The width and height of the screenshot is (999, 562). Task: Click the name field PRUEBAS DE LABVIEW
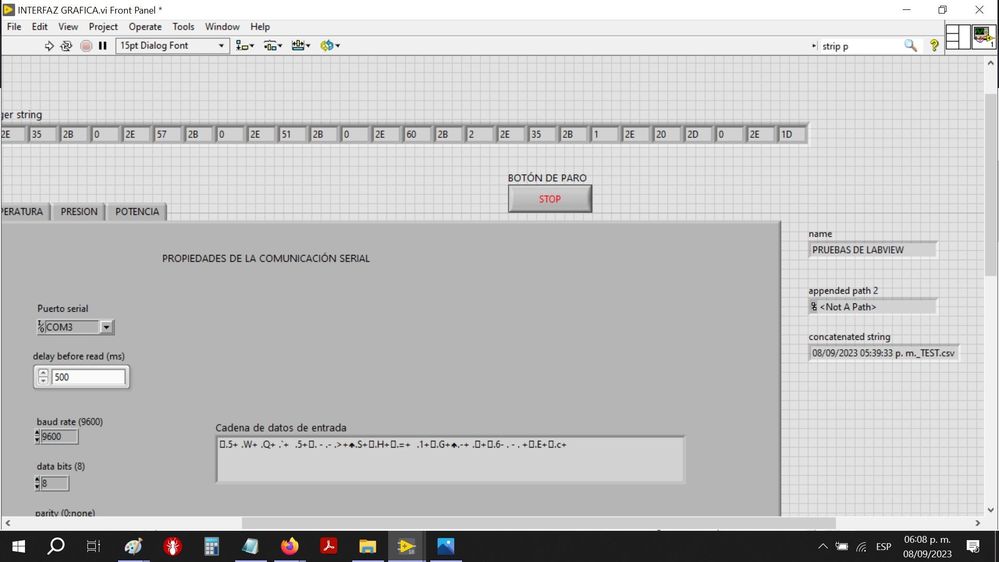point(873,250)
